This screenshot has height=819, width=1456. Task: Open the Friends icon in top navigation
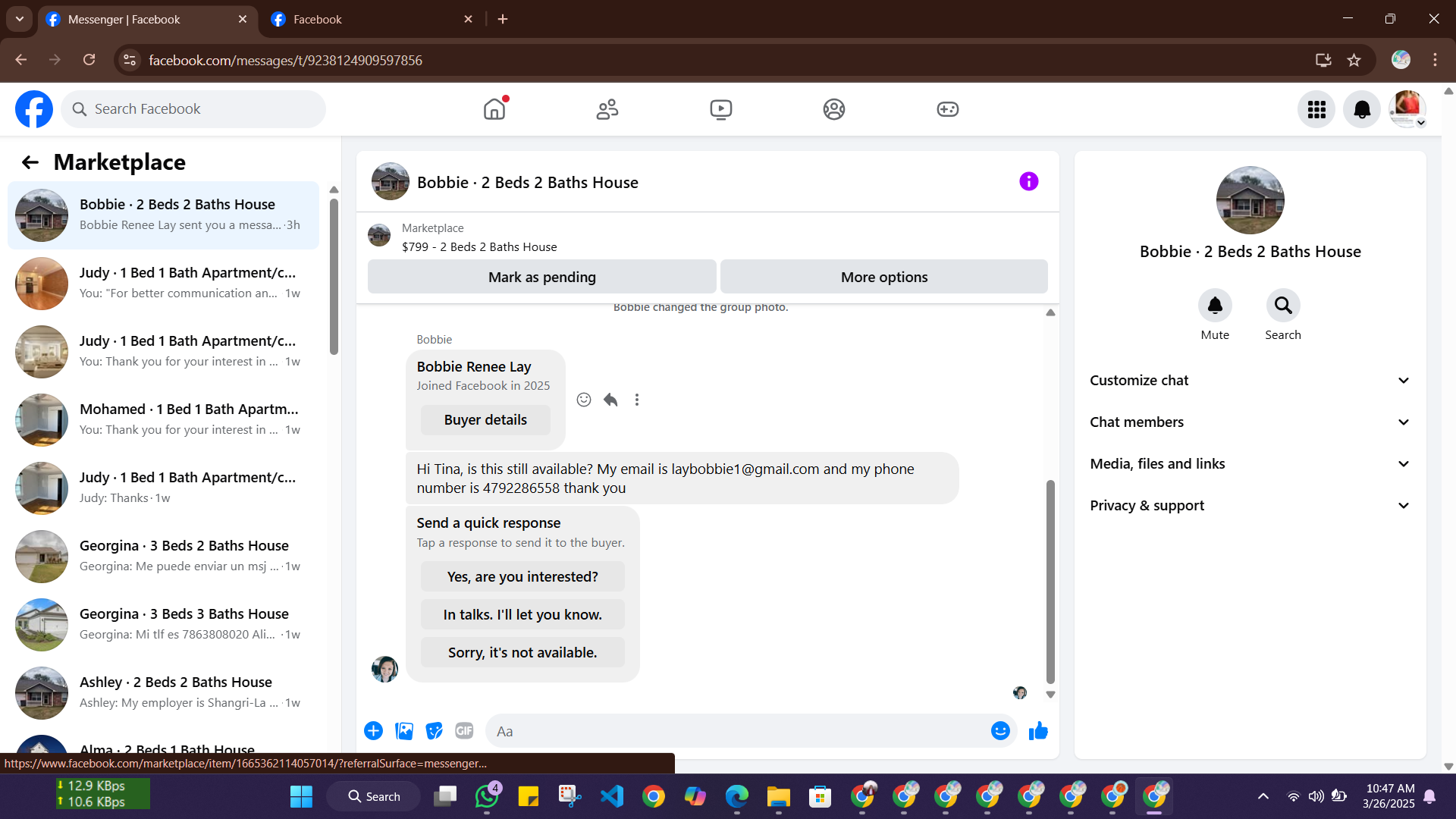click(607, 109)
